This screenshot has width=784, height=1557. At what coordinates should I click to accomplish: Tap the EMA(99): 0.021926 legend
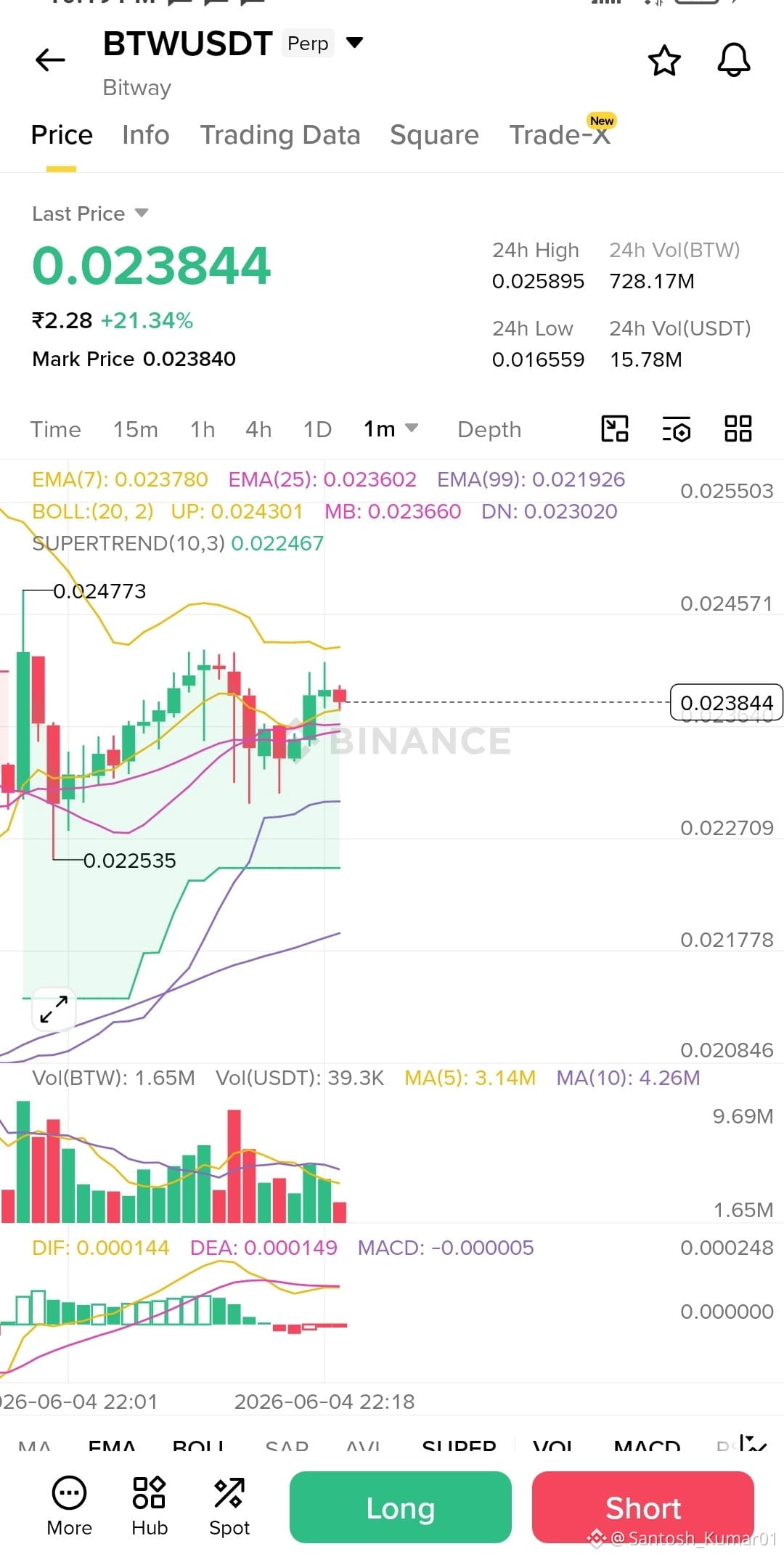click(x=531, y=479)
